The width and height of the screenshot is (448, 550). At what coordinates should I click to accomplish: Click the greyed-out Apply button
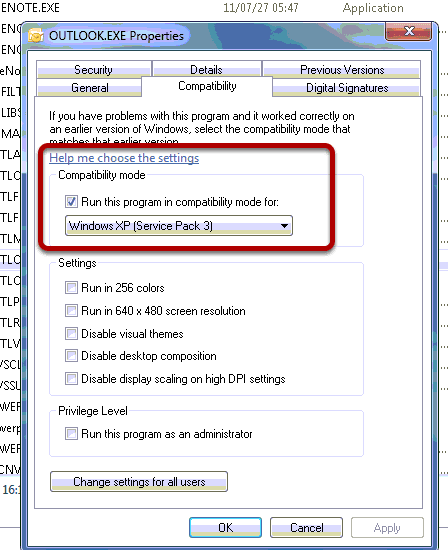(387, 527)
